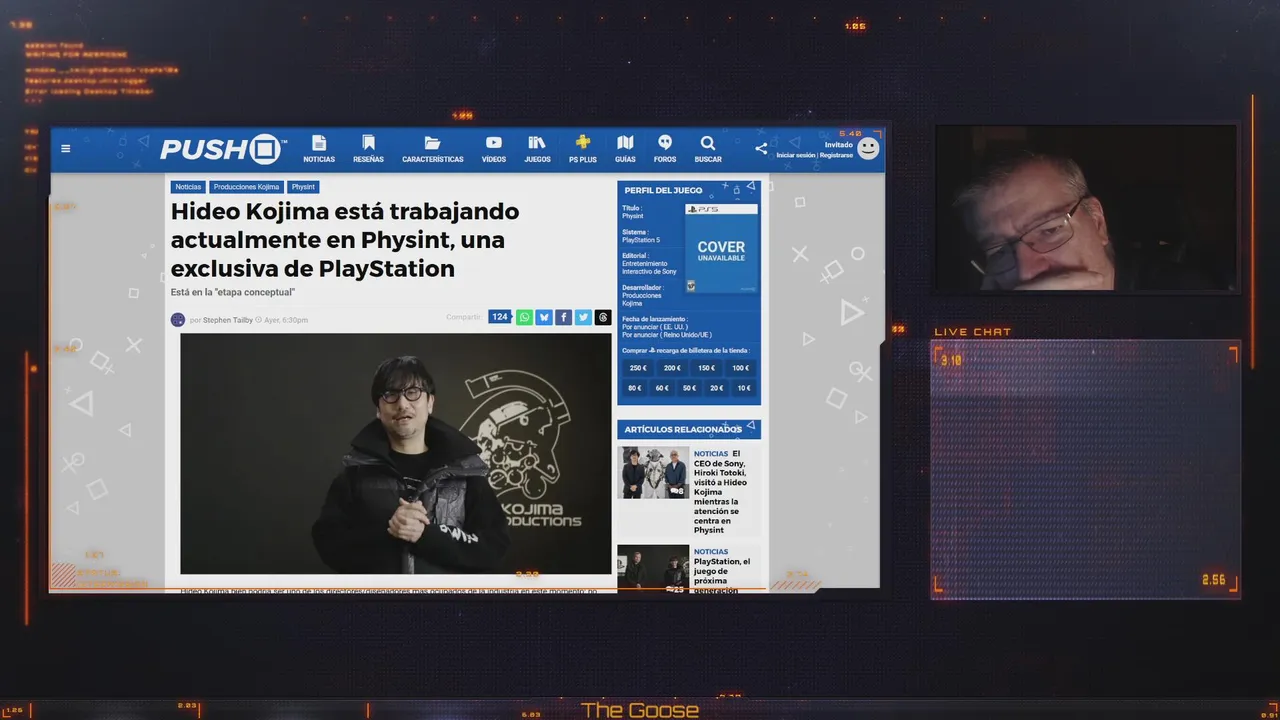The image size is (1280, 720).
Task: Share the article on Facebook
Action: click(563, 317)
